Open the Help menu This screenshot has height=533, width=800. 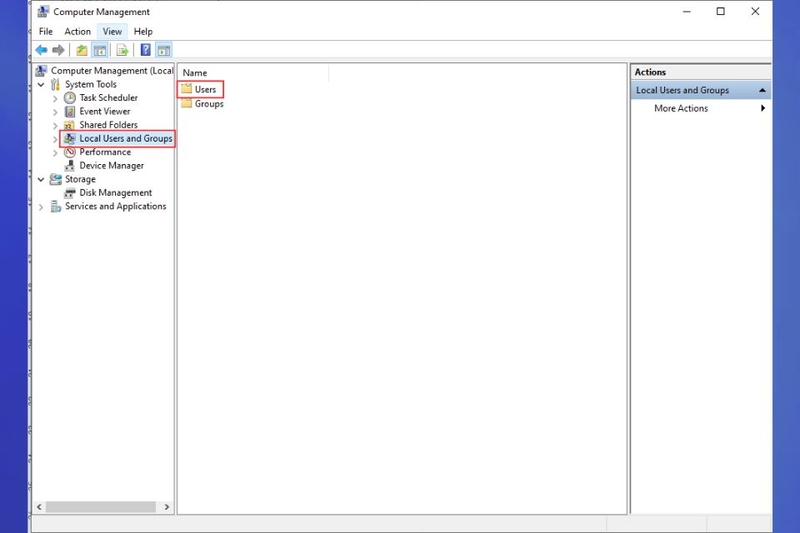point(143,32)
